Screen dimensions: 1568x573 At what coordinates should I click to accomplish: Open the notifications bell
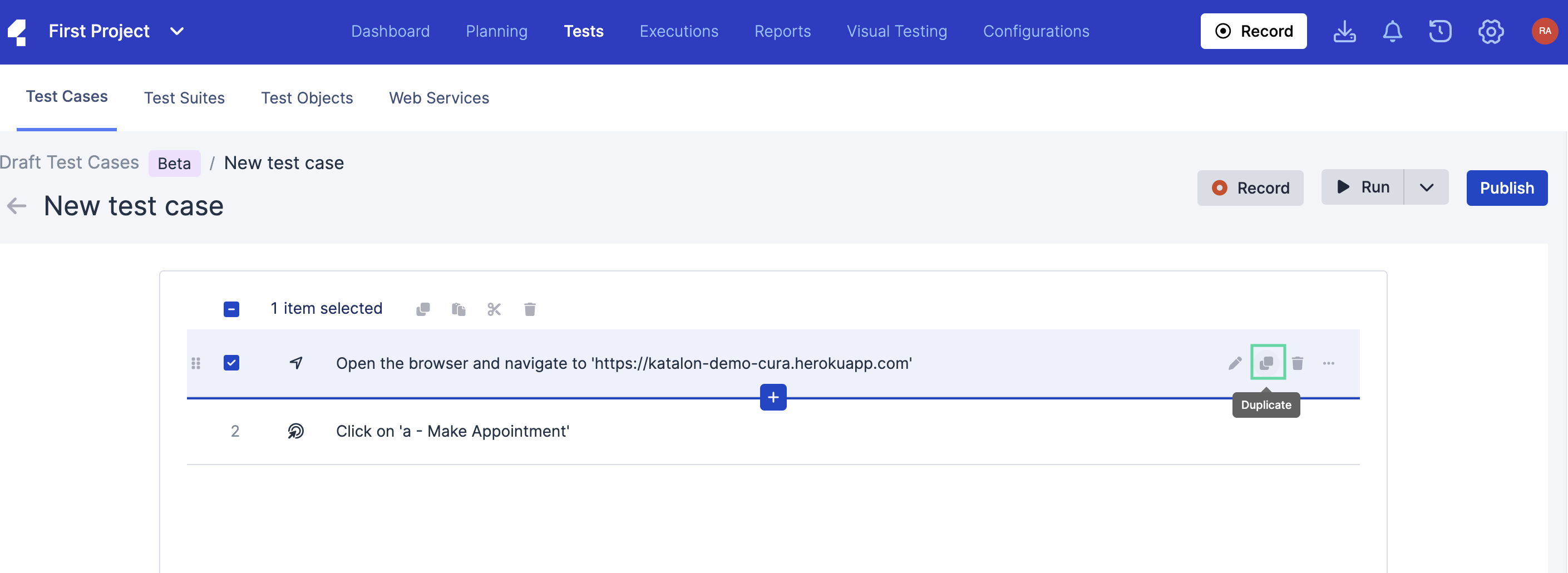pos(1392,31)
